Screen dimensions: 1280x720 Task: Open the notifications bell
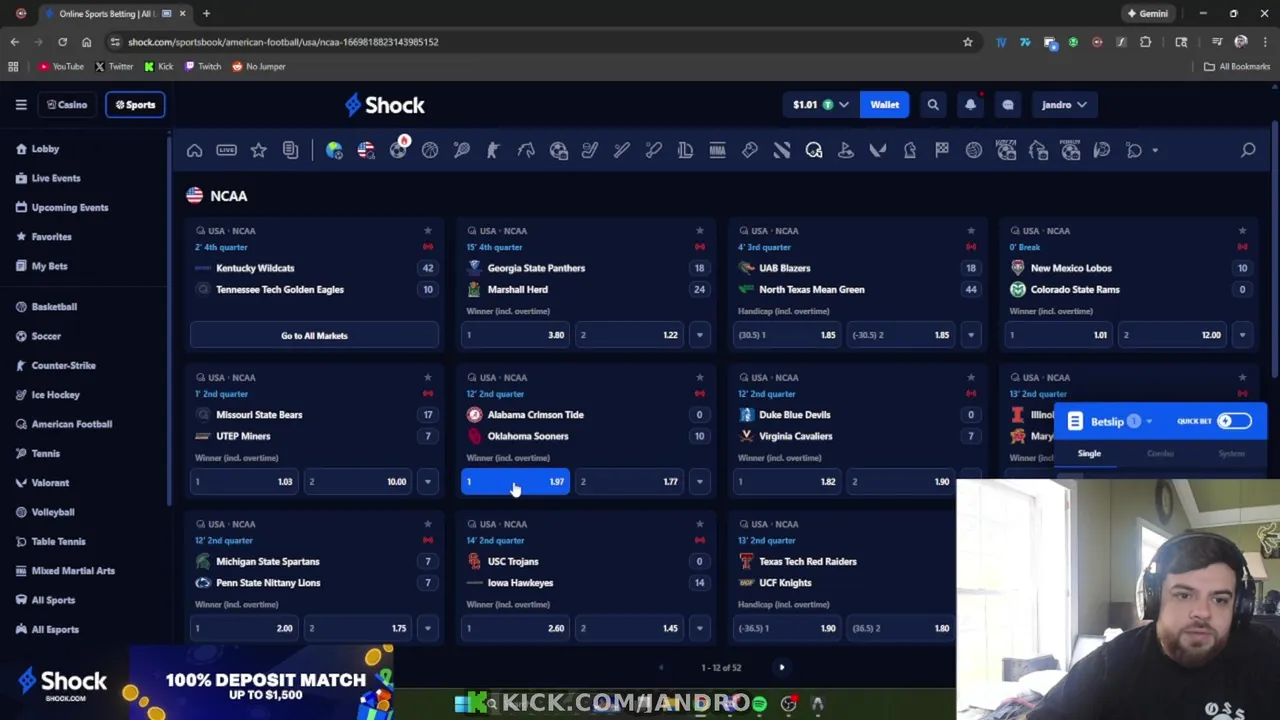point(970,104)
